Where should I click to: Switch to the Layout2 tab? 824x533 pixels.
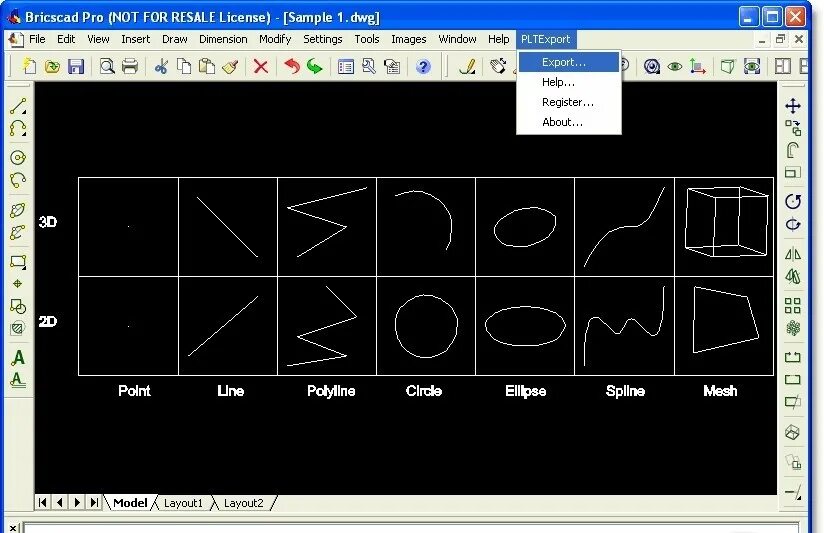pos(243,503)
